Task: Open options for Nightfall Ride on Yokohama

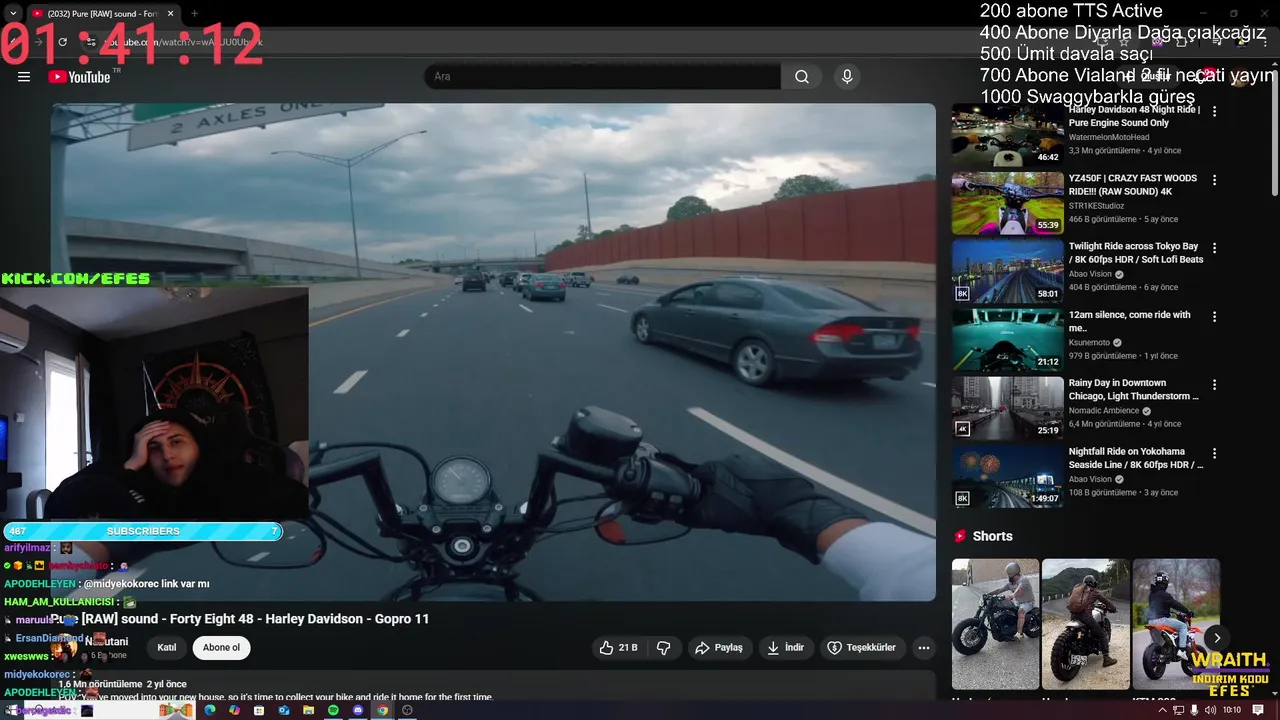Action: (x=1215, y=453)
